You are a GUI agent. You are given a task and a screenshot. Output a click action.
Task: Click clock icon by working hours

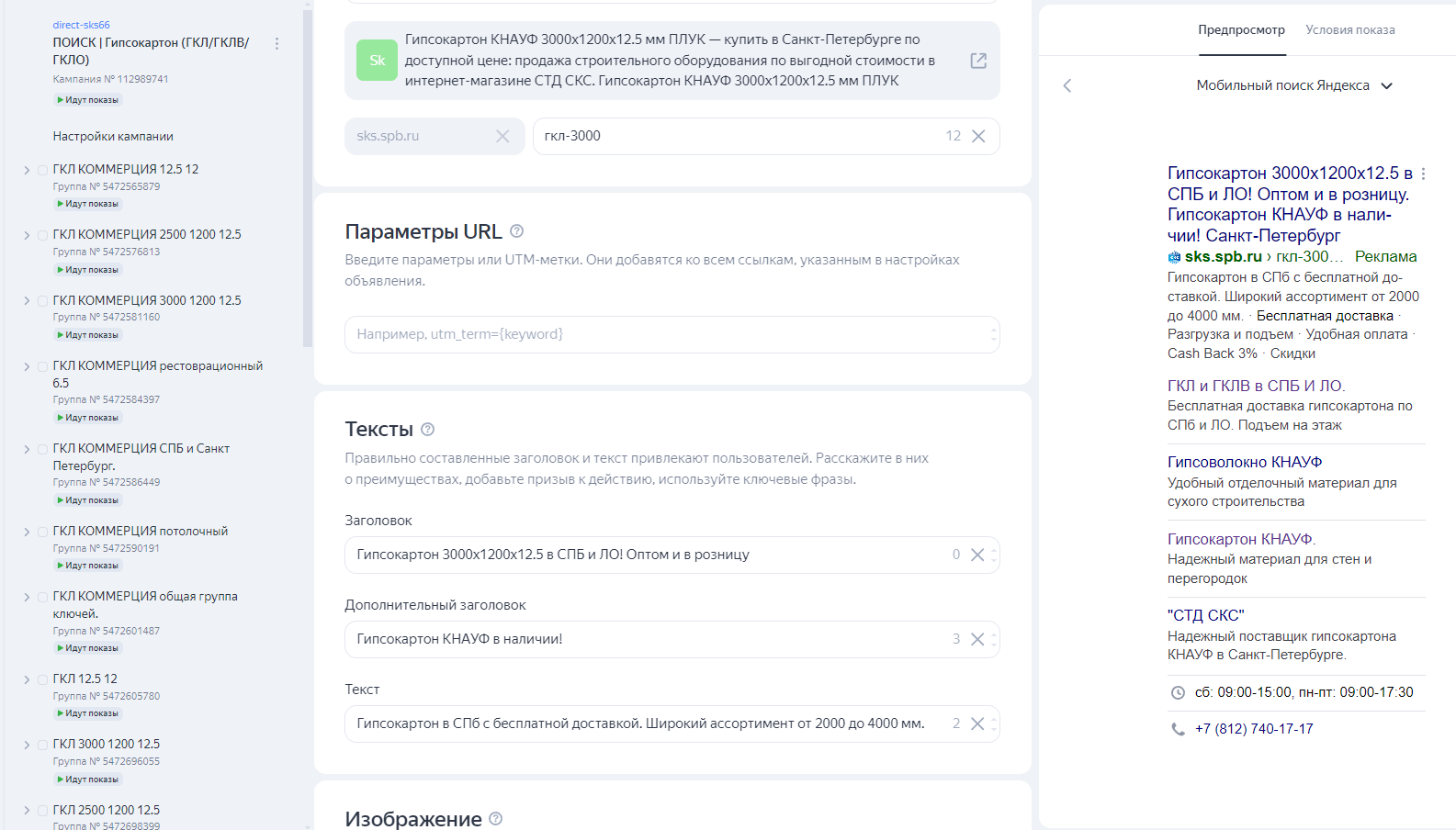coord(1178,693)
